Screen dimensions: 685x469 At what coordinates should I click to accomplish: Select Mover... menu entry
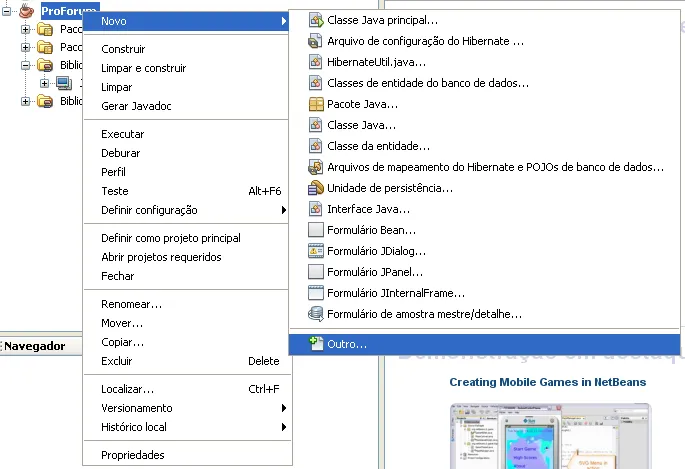pyautogui.click(x=188, y=323)
